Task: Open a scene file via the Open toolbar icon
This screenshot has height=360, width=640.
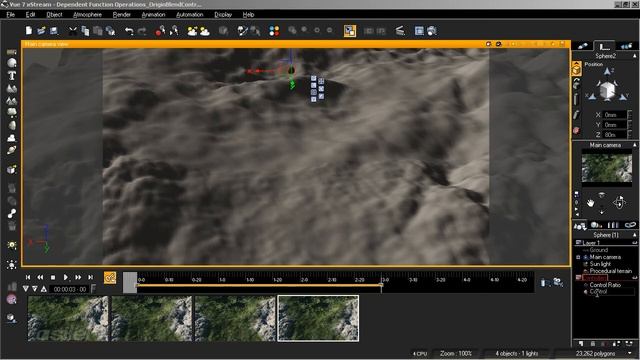Action: (41, 31)
